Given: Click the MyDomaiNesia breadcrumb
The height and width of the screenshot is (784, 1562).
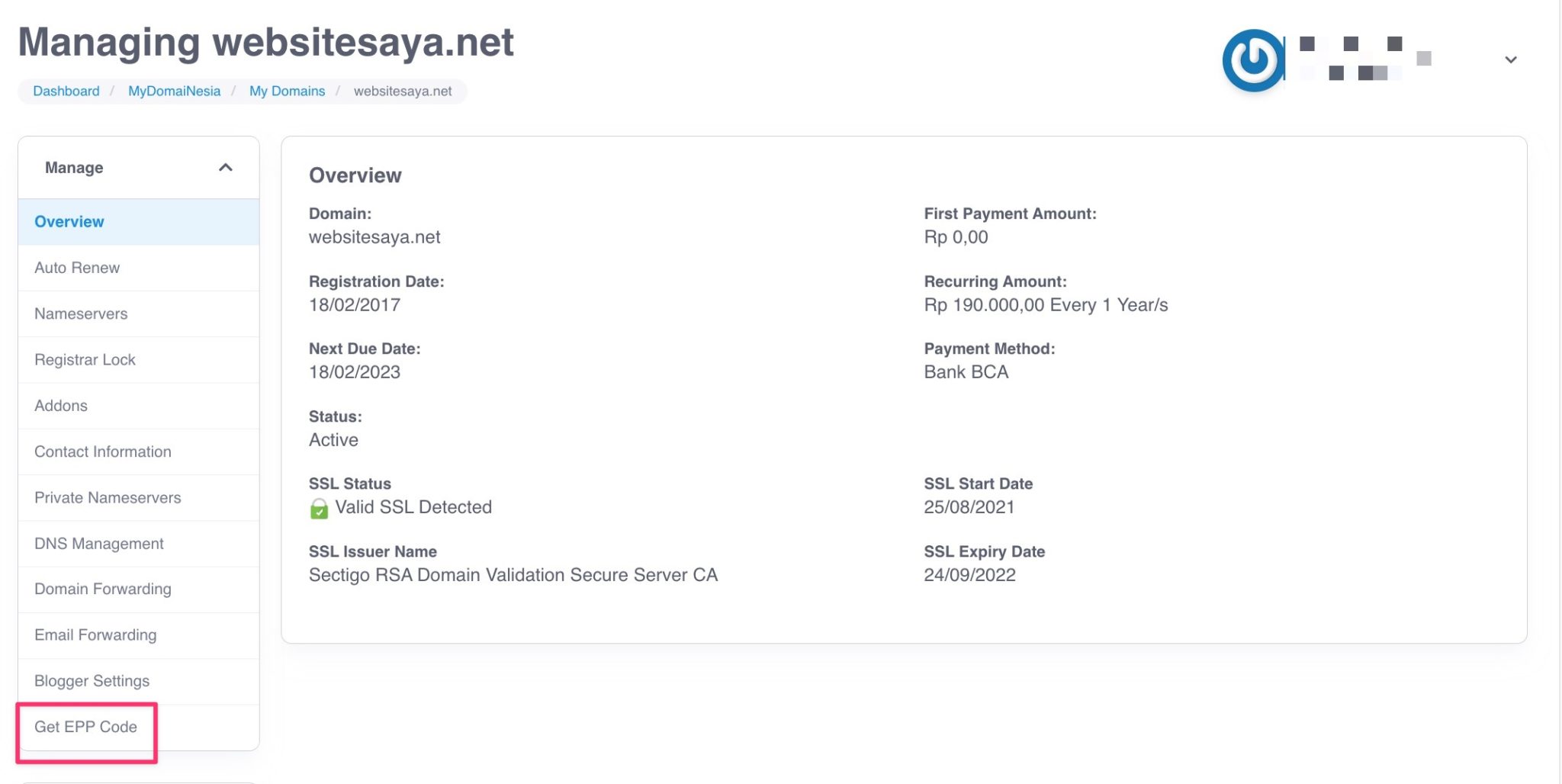Looking at the screenshot, I should (174, 91).
